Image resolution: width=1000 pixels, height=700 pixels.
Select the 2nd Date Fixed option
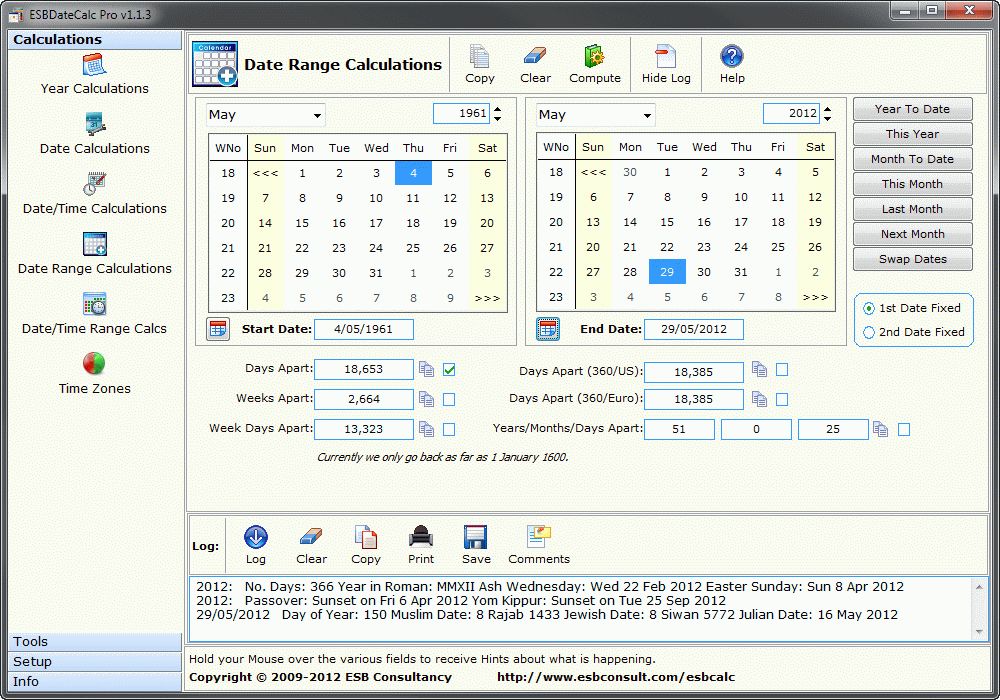869,332
